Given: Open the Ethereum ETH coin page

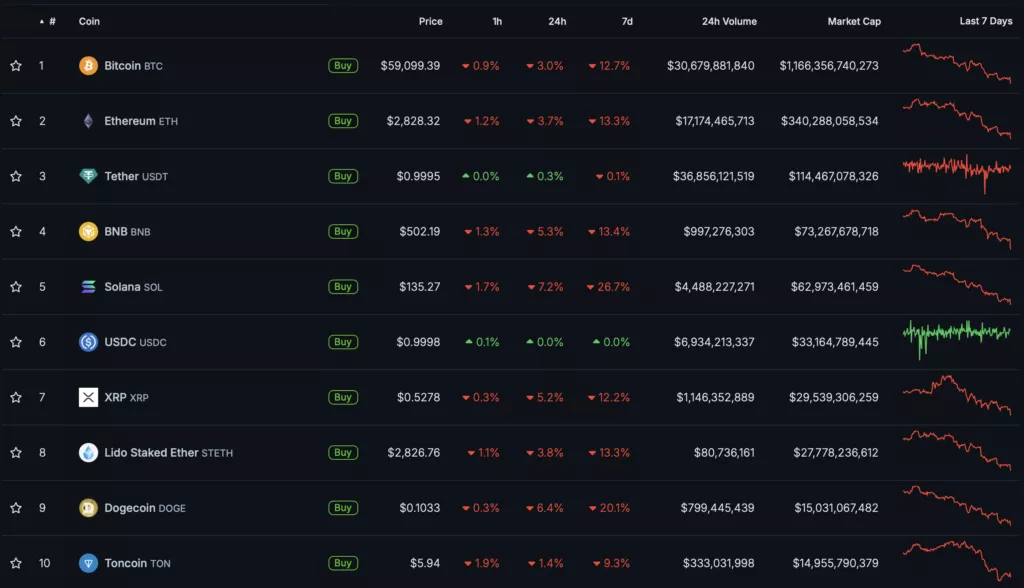Looking at the screenshot, I should pyautogui.click(x=141, y=121).
